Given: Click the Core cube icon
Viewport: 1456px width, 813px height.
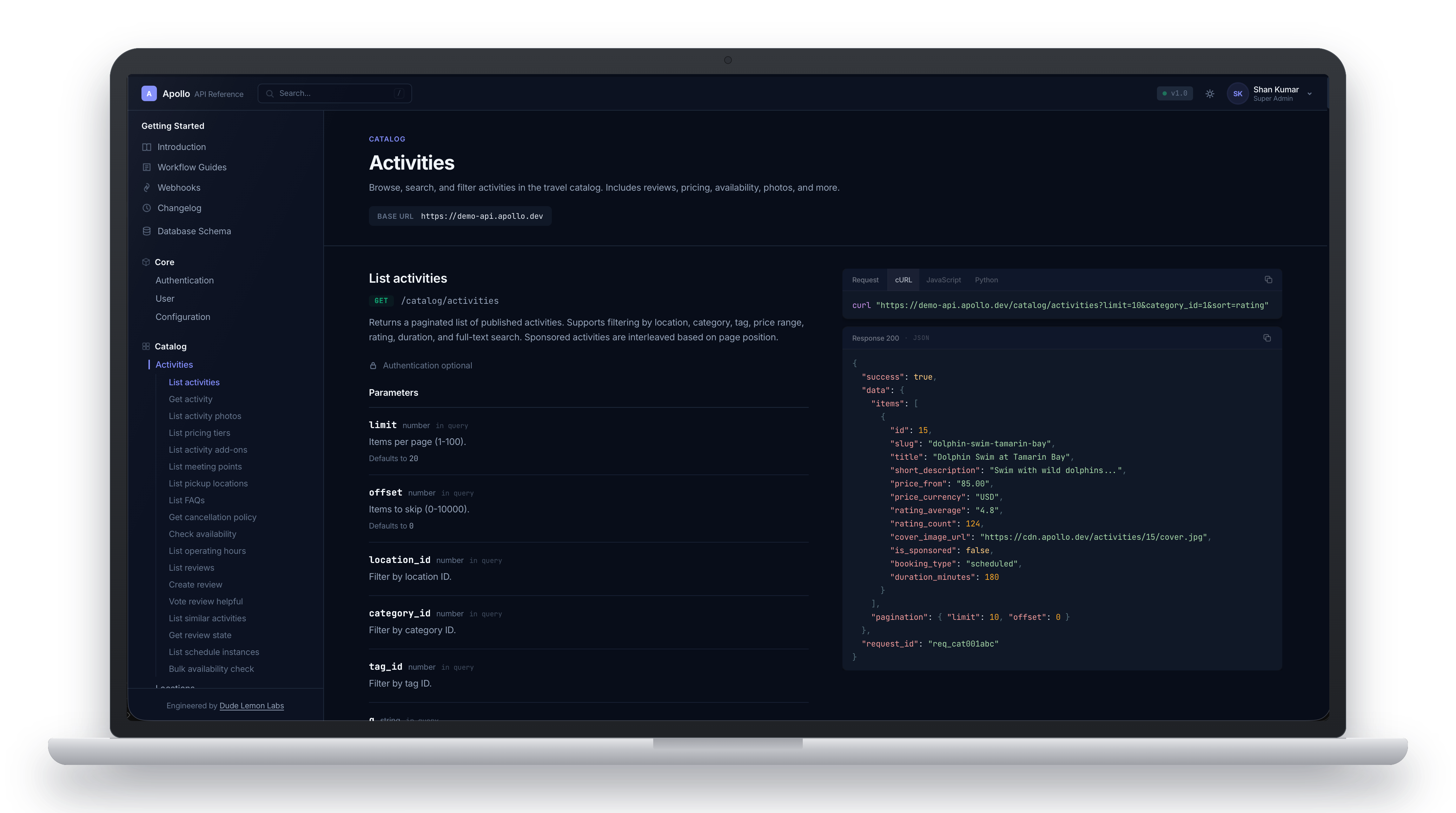Looking at the screenshot, I should click(x=146, y=262).
